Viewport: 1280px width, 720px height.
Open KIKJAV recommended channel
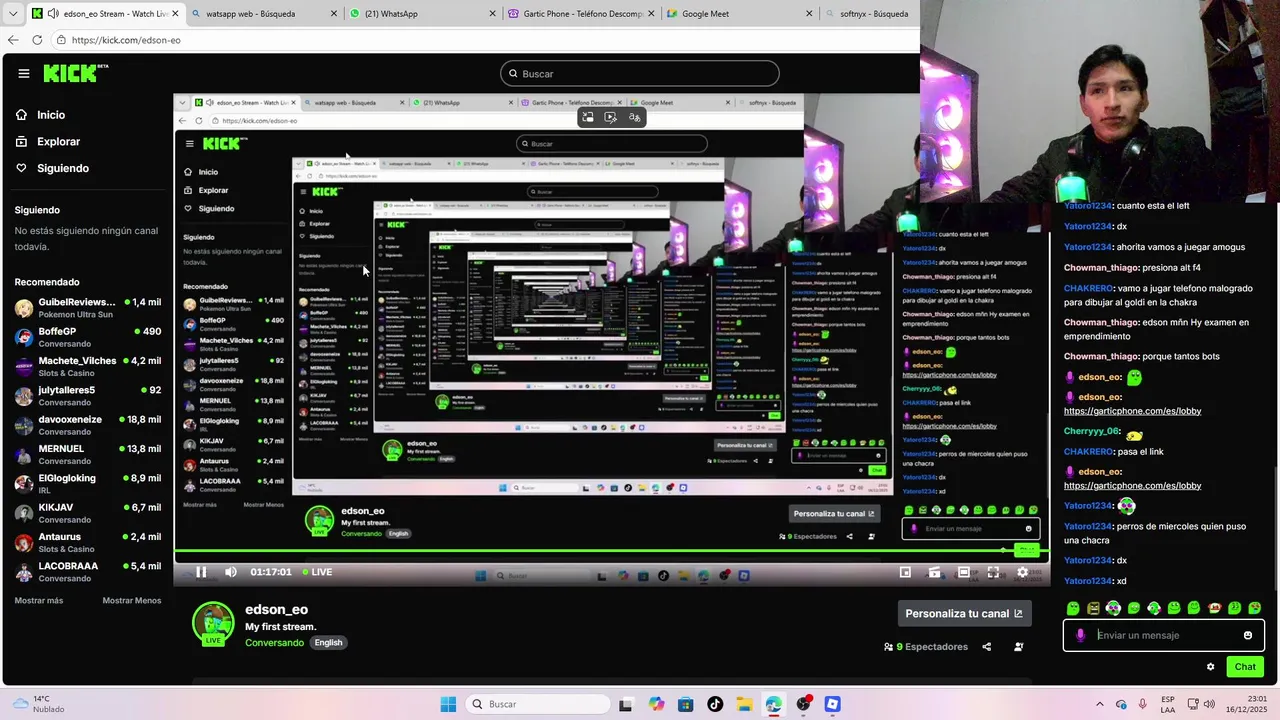click(88, 513)
